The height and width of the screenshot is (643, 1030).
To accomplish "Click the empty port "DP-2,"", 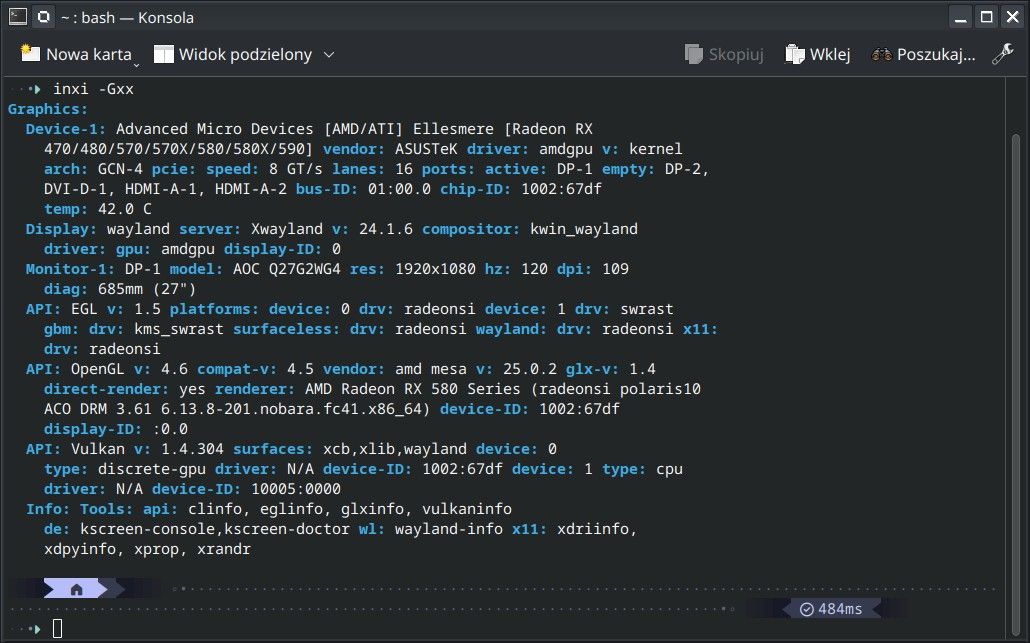I will 687,169.
